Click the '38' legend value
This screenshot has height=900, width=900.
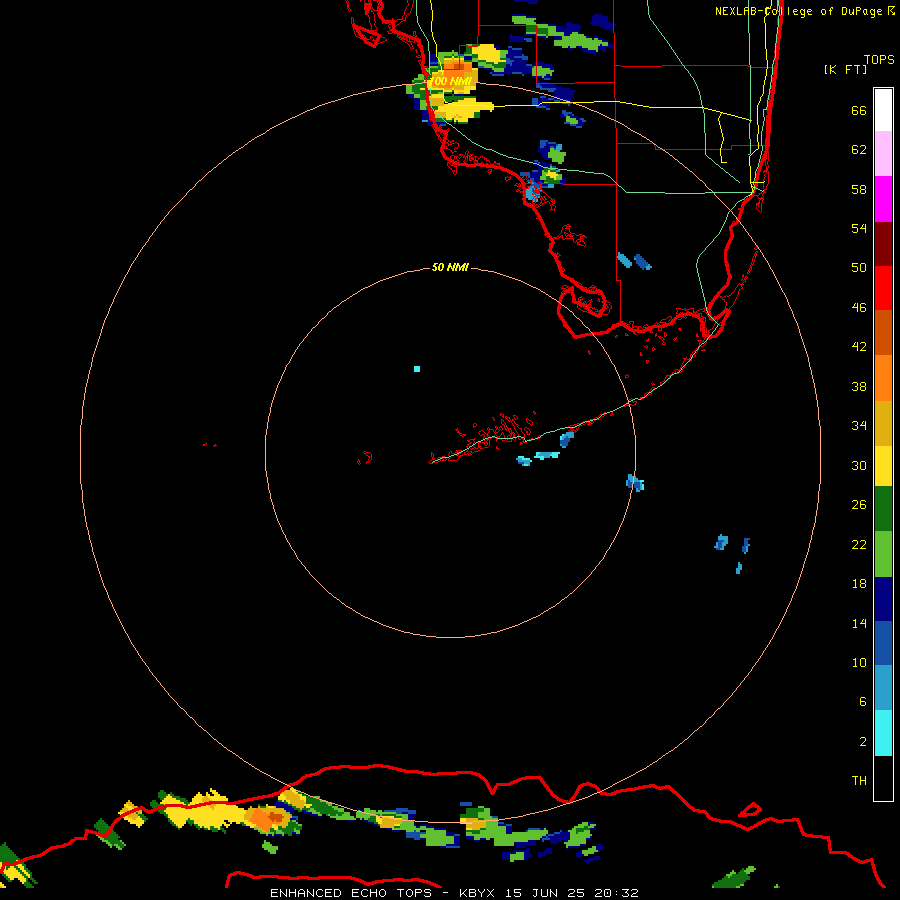pos(859,386)
